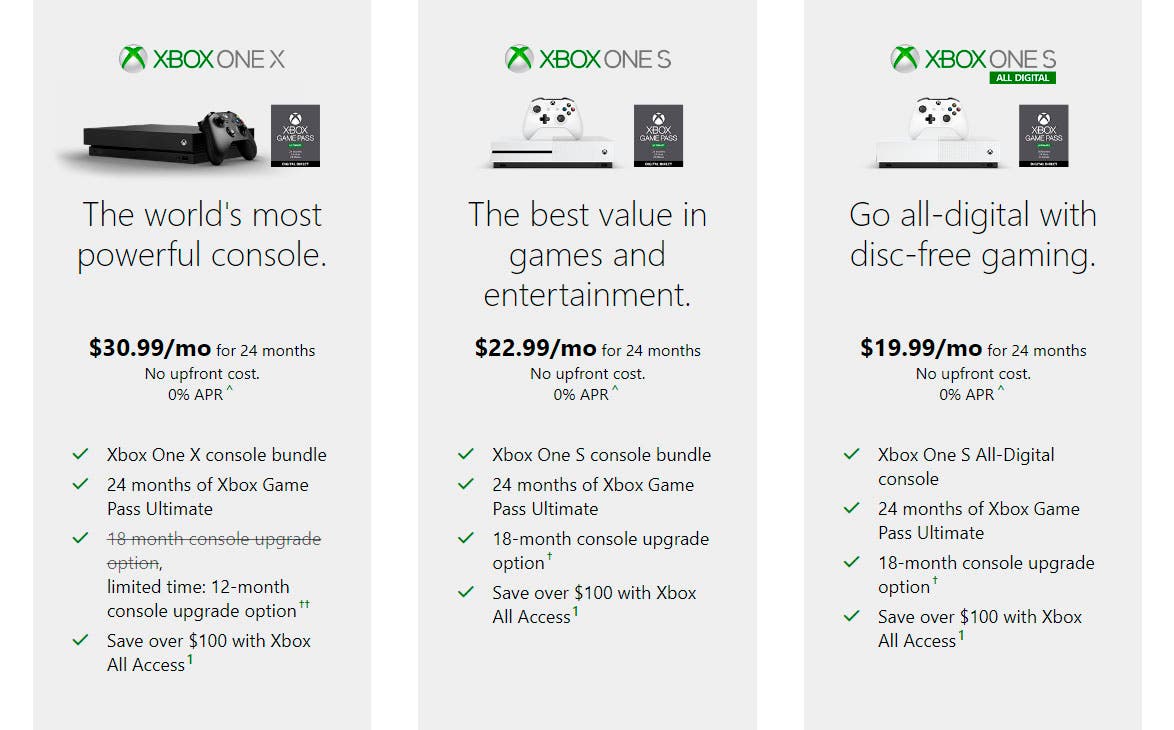Click checkmark beside Xbox One S All-Digital console
Screen dimensions: 1174x730
[851, 454]
